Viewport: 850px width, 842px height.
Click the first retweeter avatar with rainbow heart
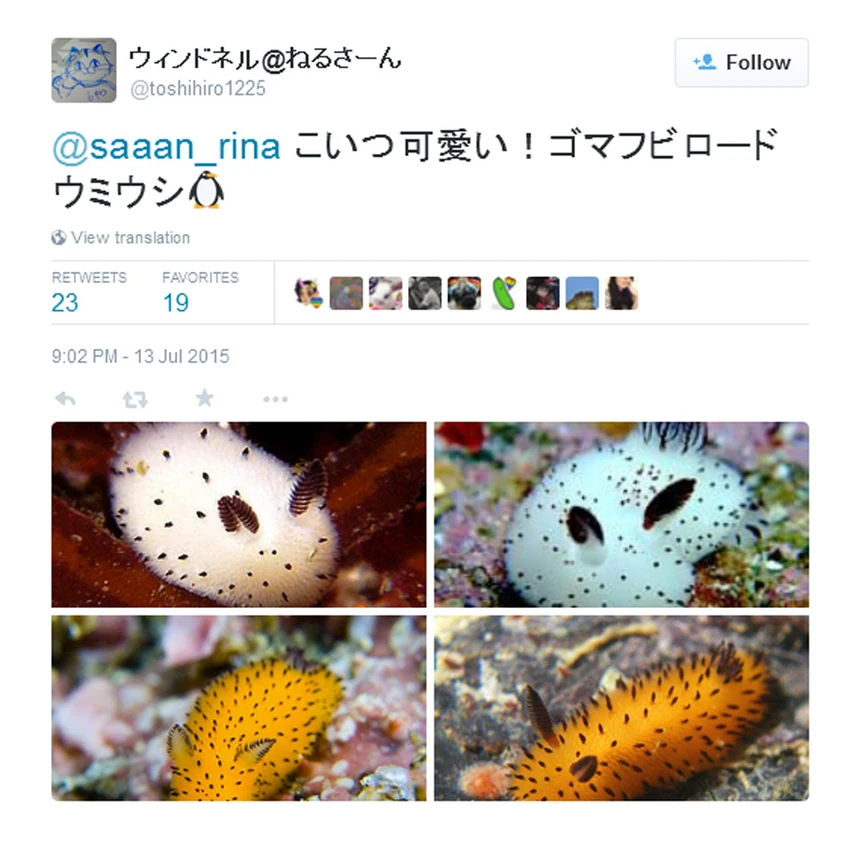(307, 293)
